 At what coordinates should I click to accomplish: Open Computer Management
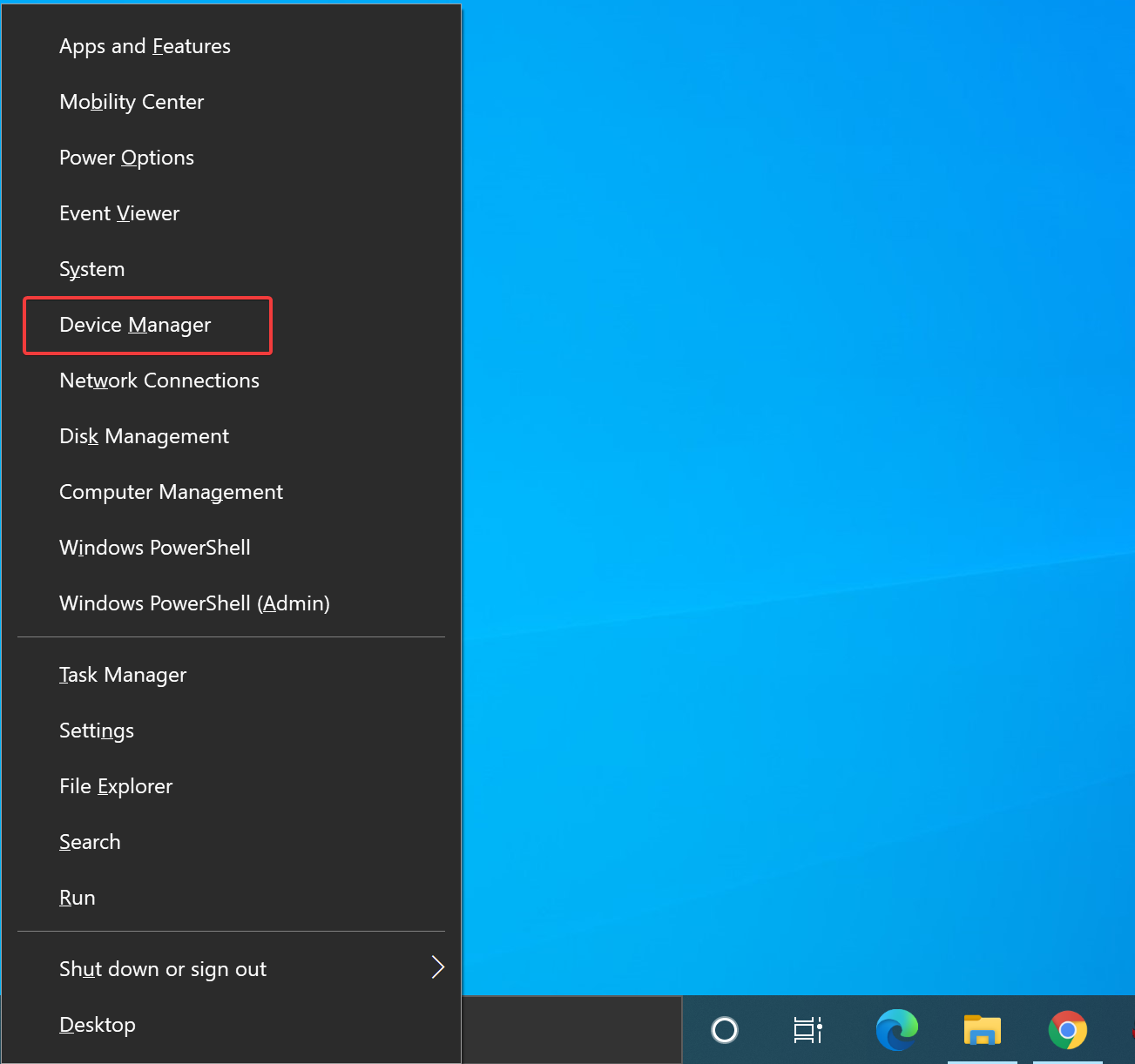click(231, 492)
